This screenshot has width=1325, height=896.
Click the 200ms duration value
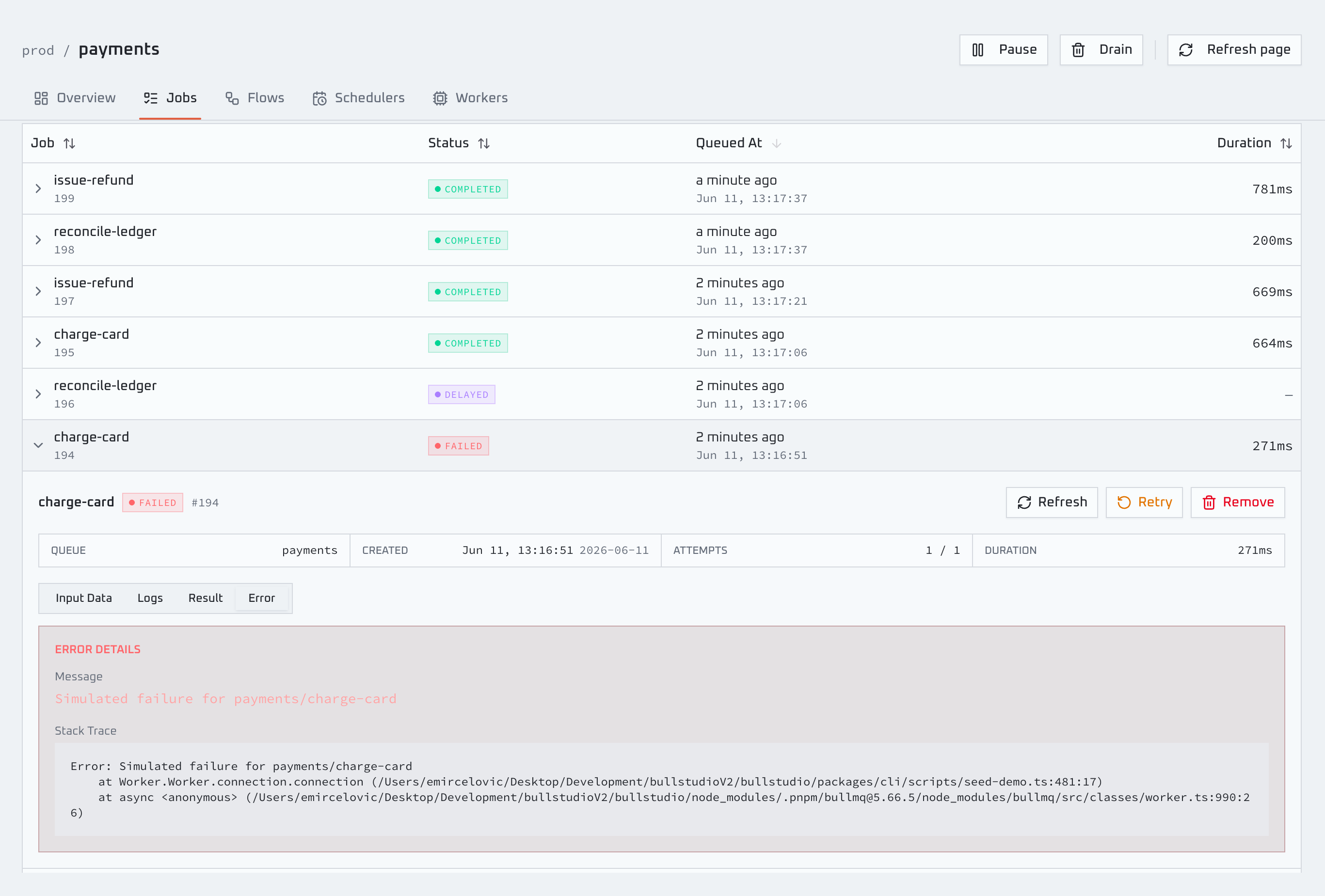click(1272, 240)
